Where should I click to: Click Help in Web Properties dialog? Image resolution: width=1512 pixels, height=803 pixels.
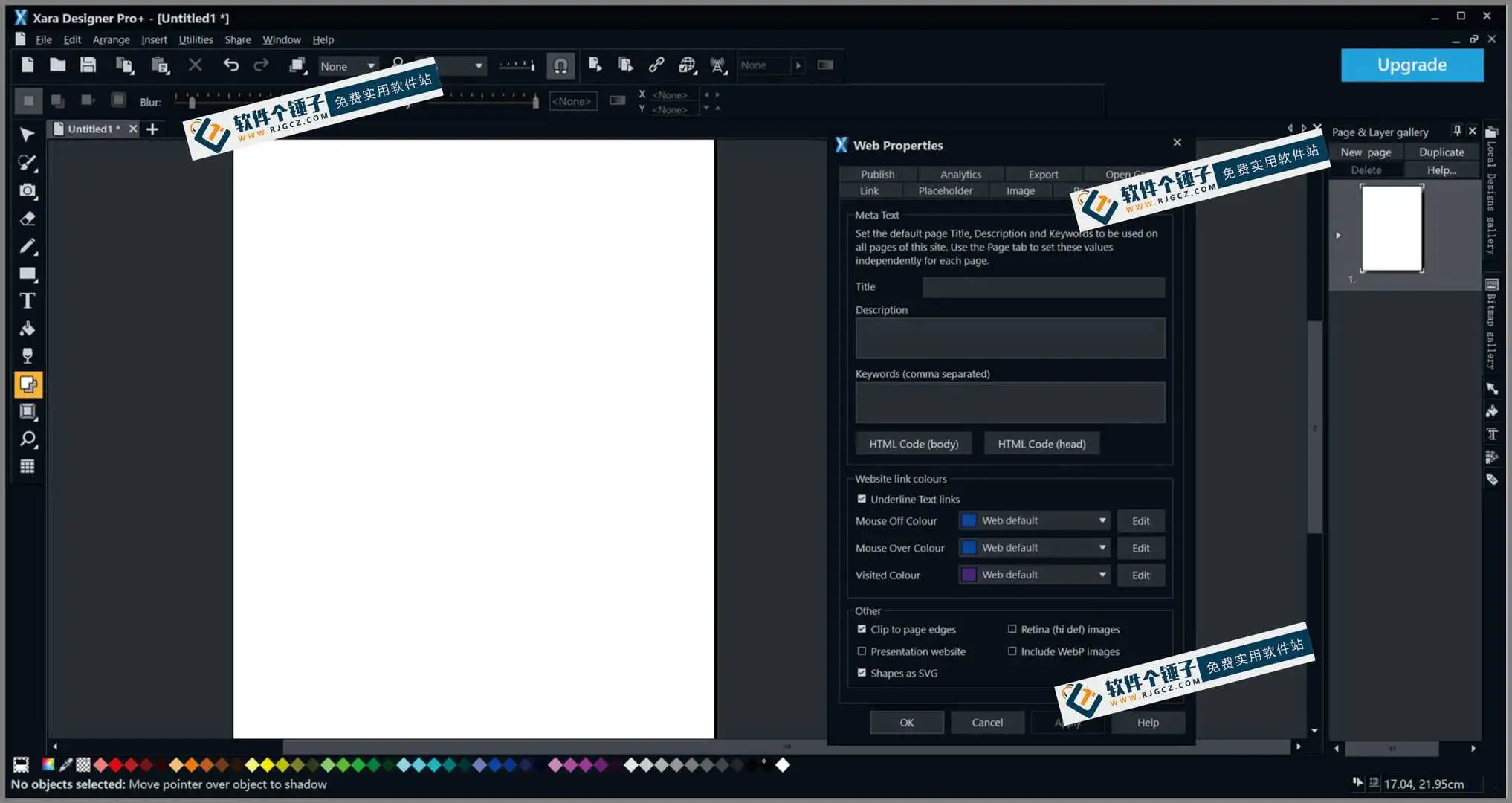[x=1148, y=722]
